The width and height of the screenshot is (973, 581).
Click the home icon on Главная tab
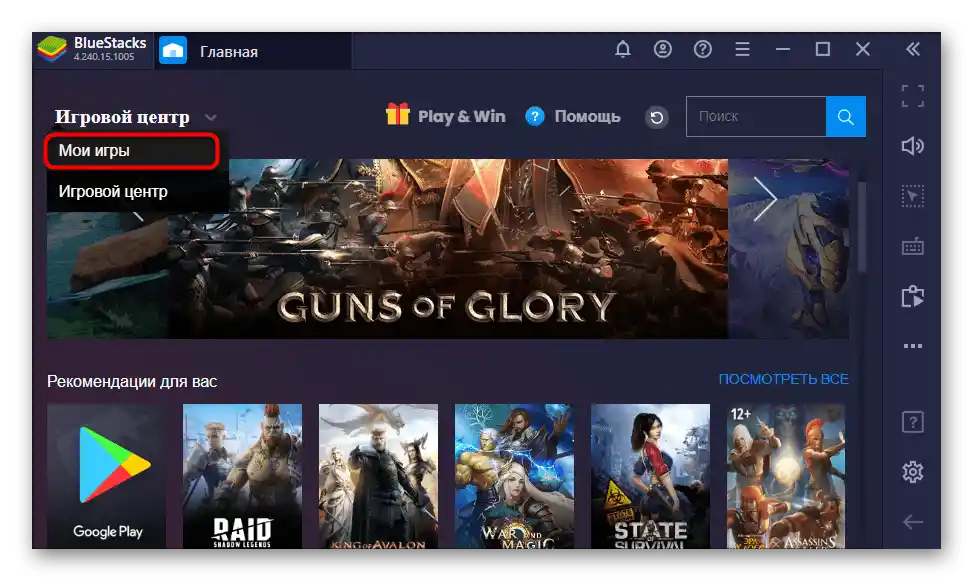click(173, 51)
